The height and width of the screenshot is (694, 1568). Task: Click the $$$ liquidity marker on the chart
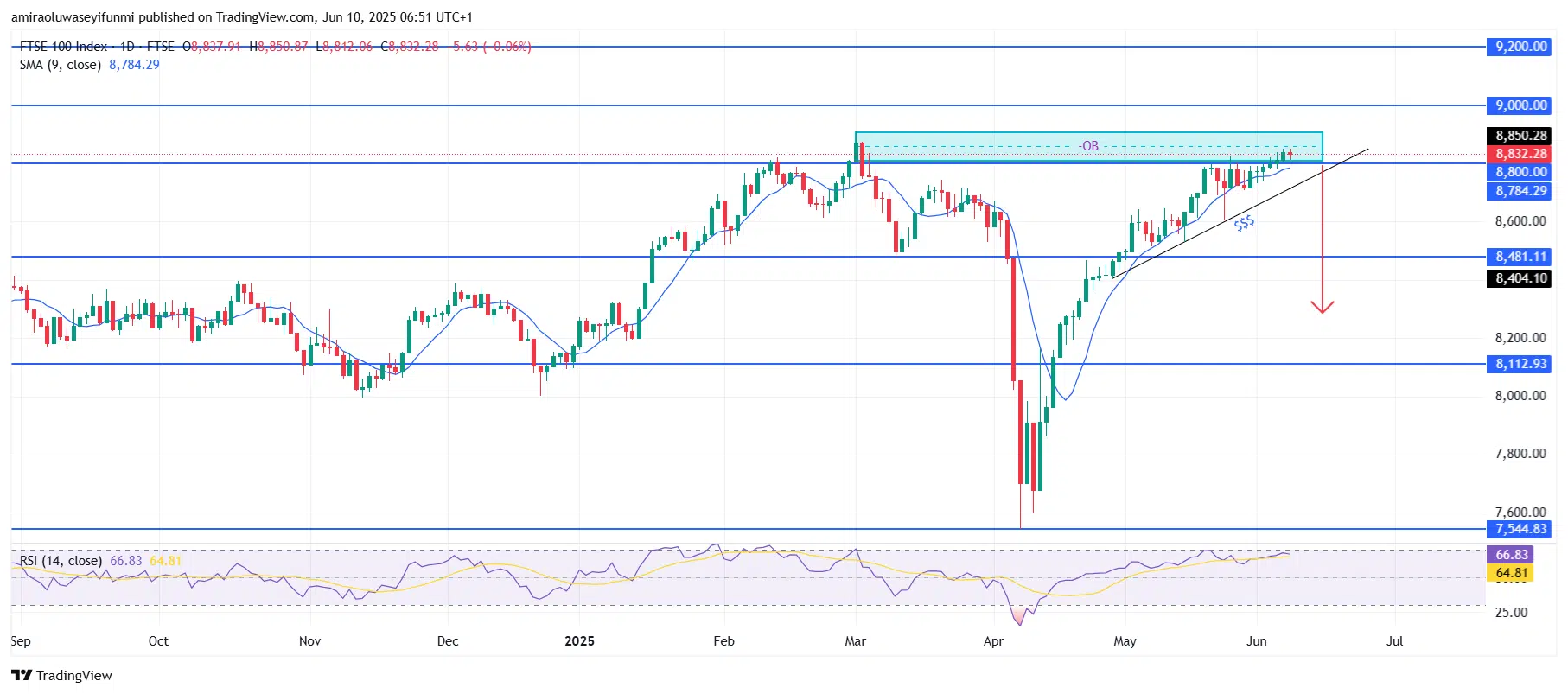pos(1244,224)
